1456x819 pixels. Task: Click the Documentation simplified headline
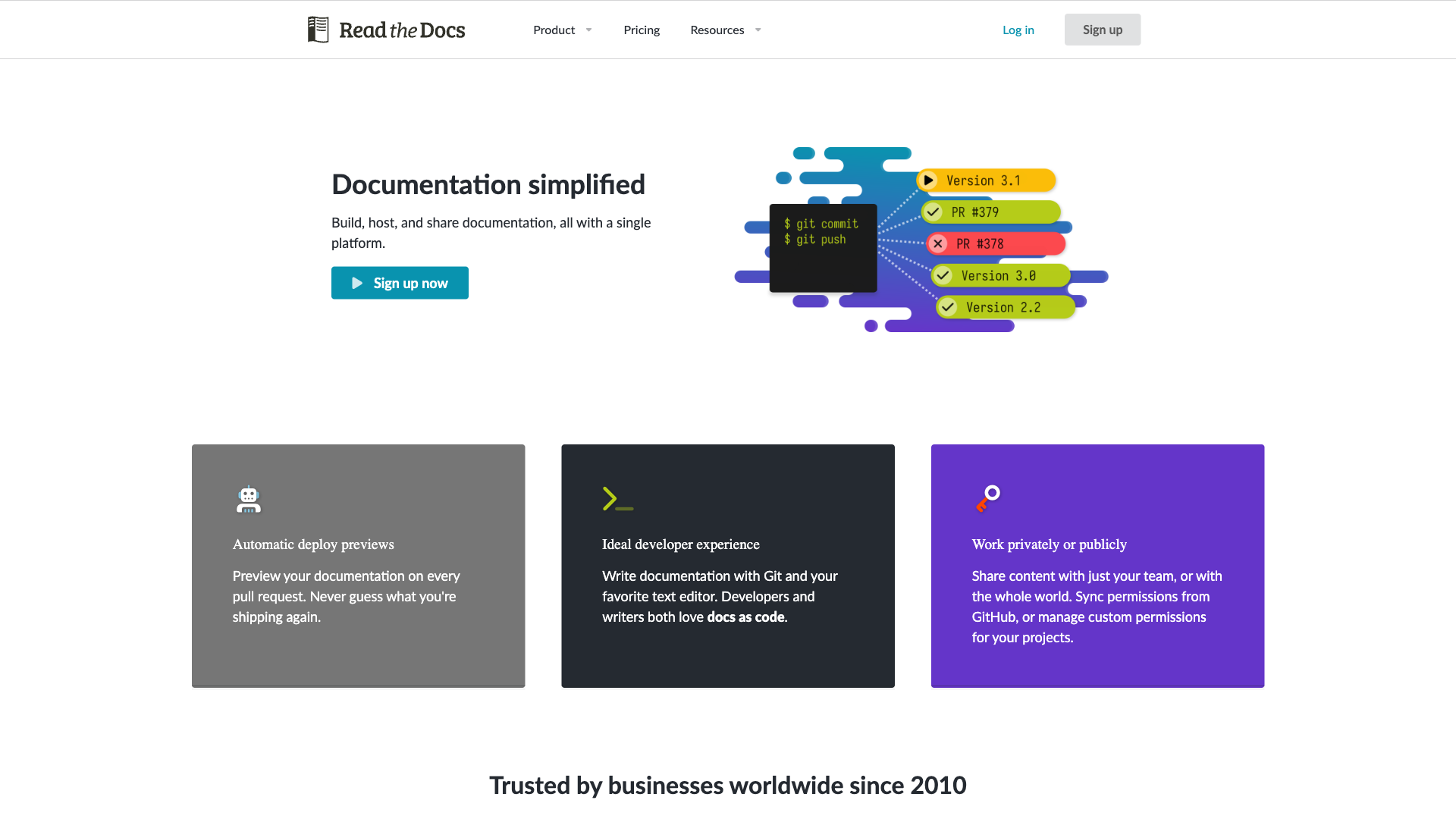click(488, 184)
